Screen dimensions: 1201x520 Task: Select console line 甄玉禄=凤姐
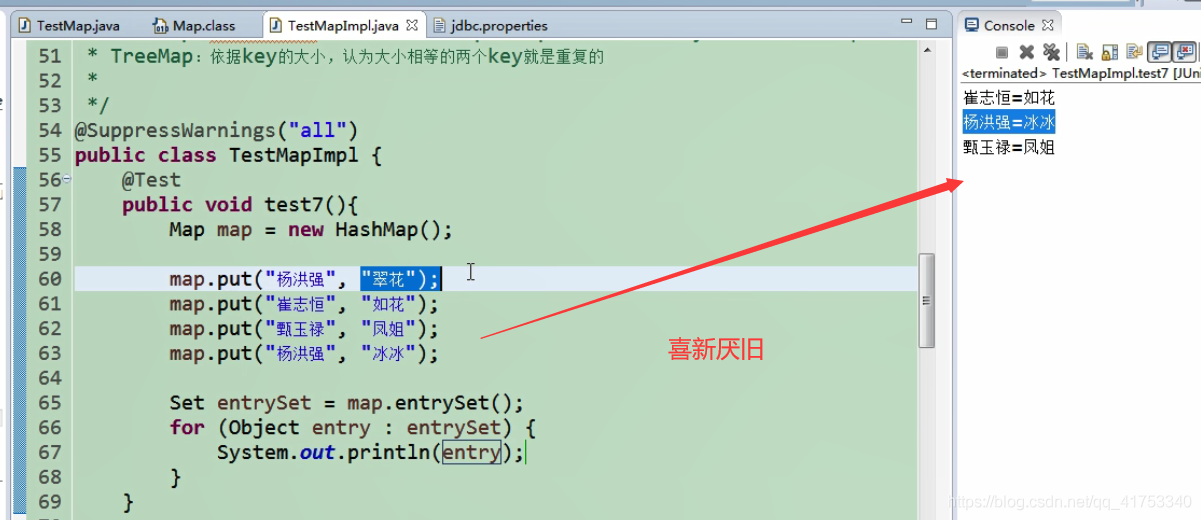point(1009,147)
